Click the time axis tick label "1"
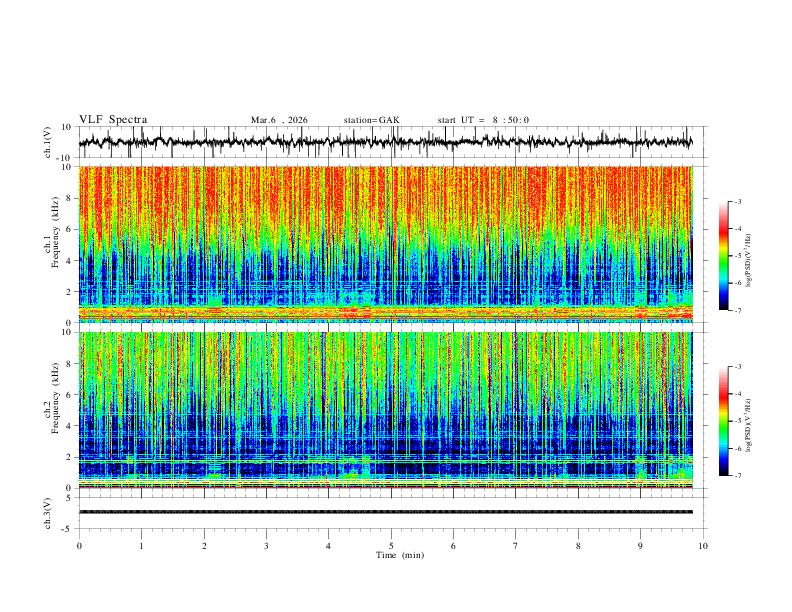 point(141,546)
